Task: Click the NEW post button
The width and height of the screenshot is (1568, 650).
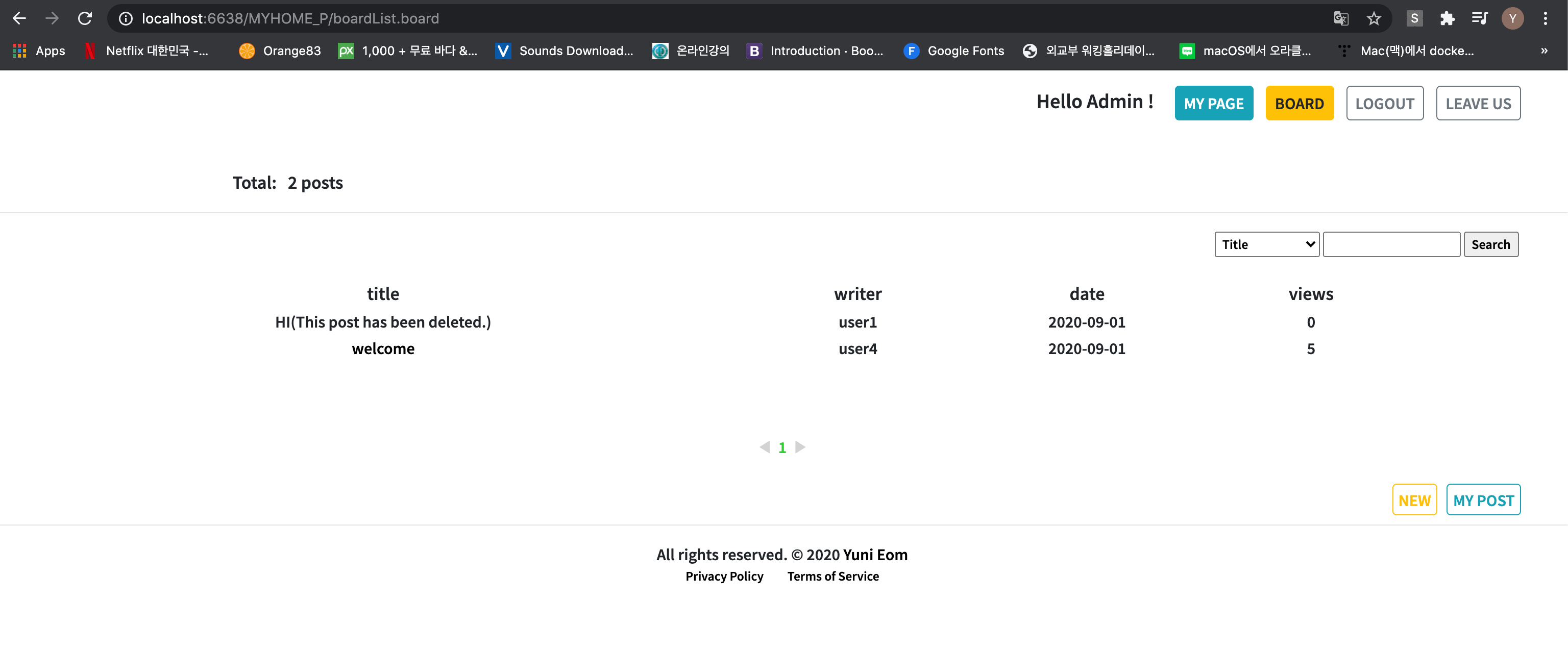Action: (x=1414, y=501)
